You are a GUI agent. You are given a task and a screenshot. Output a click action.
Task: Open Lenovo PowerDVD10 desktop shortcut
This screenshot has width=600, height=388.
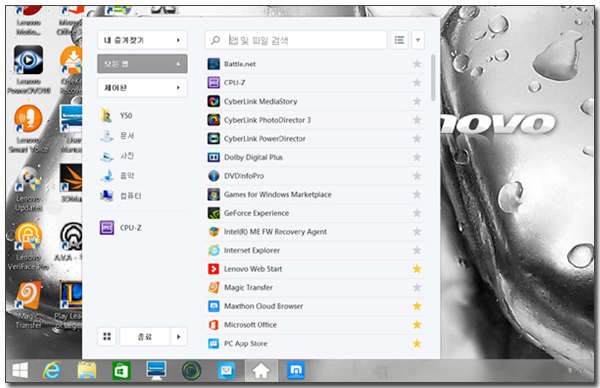coord(29,70)
